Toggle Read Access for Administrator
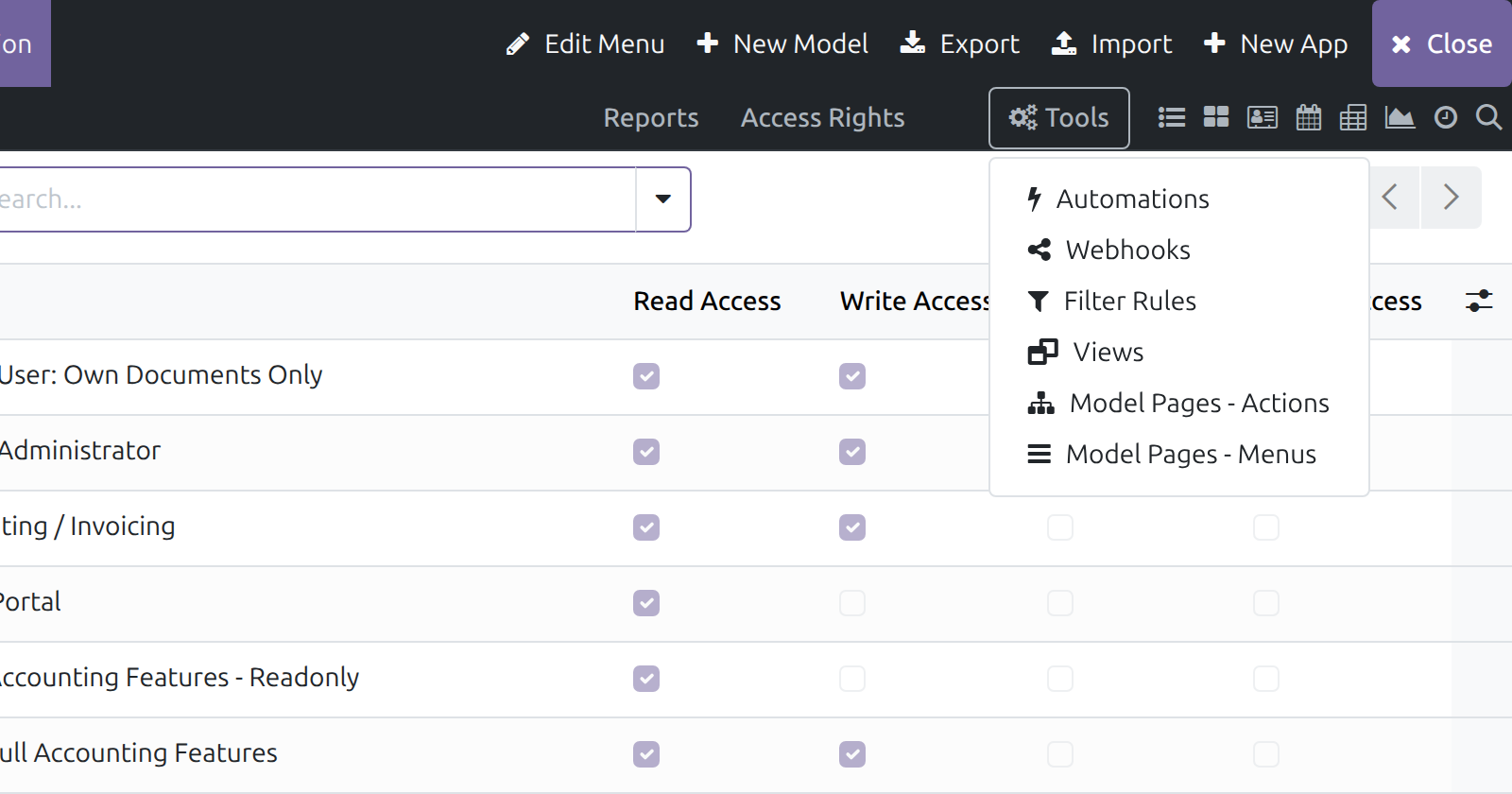 point(646,452)
